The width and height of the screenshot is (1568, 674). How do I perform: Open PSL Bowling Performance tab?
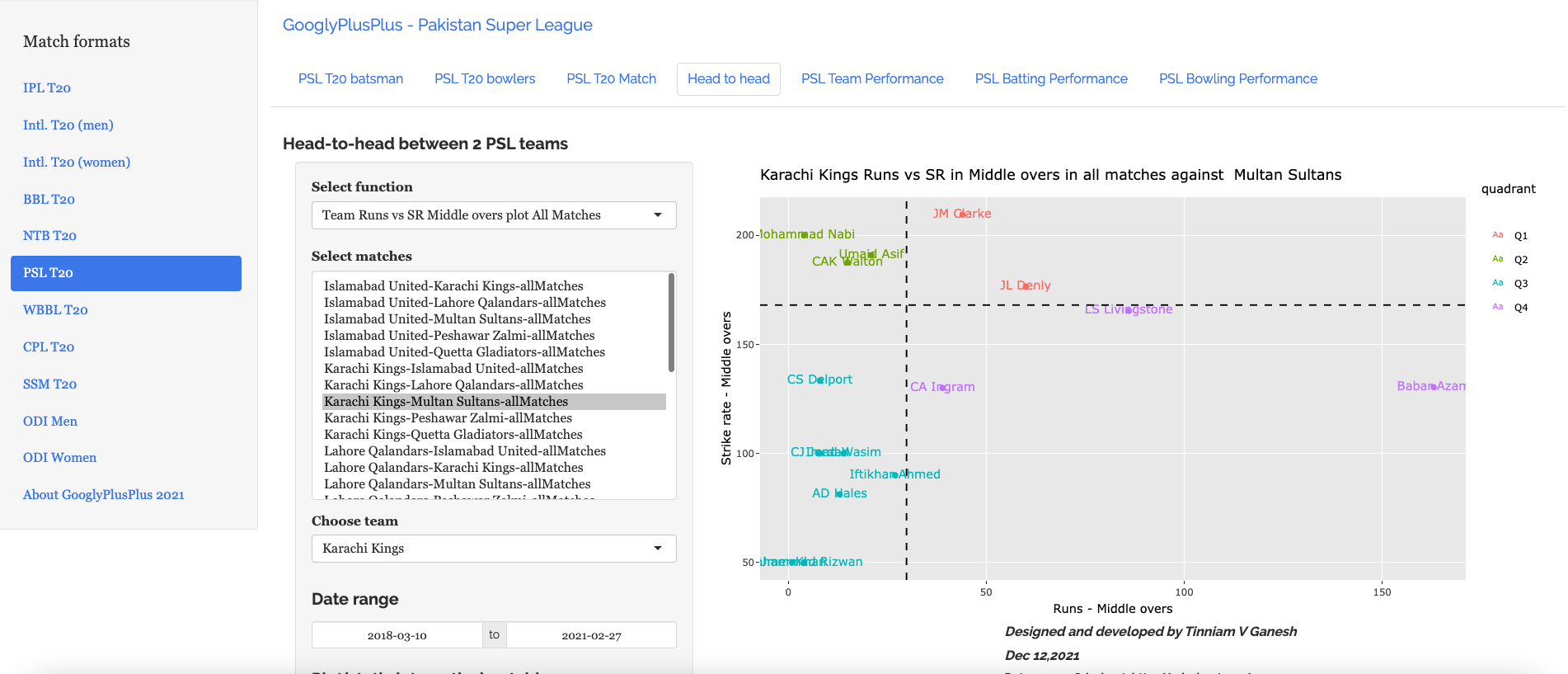[x=1237, y=79]
